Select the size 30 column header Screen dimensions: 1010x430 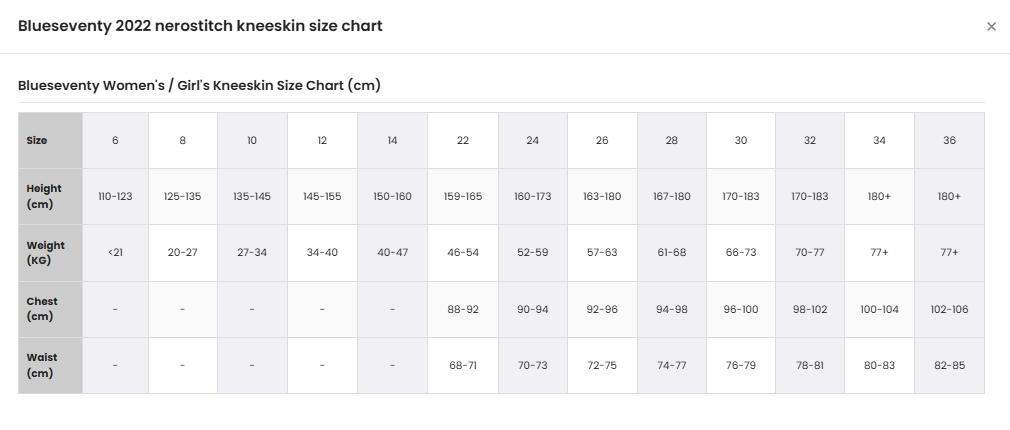pyautogui.click(x=741, y=140)
